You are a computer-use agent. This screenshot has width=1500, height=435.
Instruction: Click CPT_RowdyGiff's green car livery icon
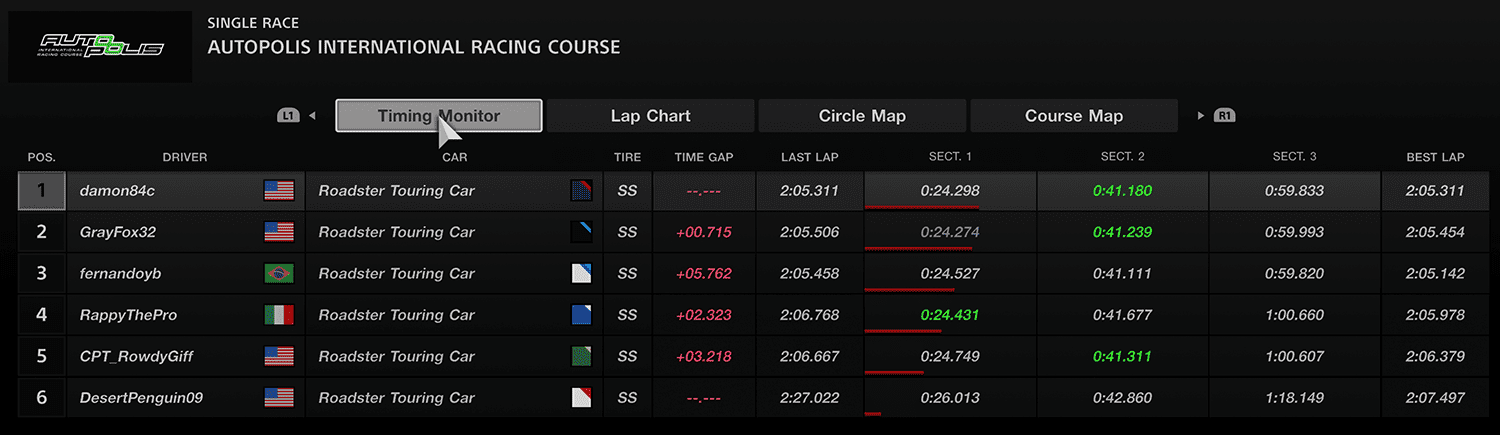pyautogui.click(x=582, y=356)
